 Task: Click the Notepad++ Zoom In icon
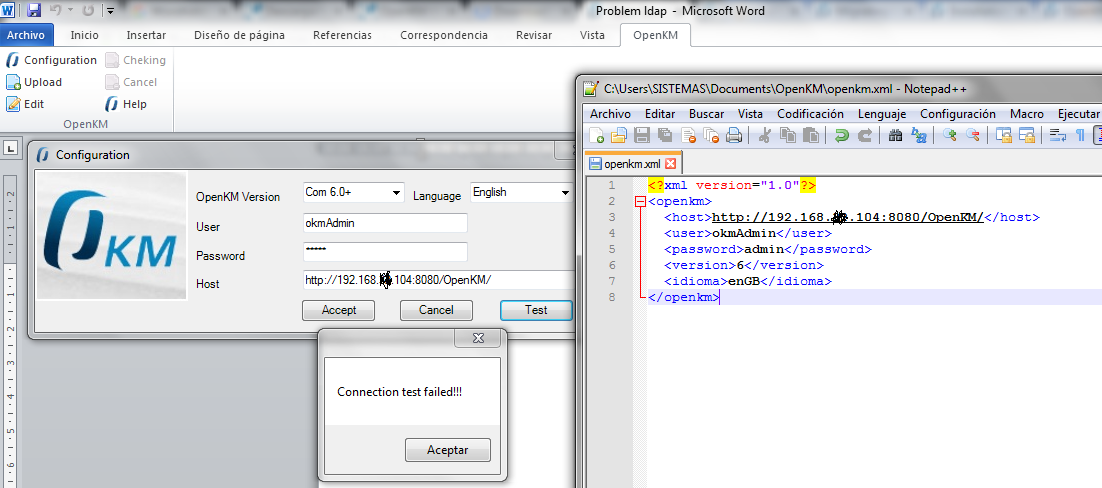click(949, 136)
